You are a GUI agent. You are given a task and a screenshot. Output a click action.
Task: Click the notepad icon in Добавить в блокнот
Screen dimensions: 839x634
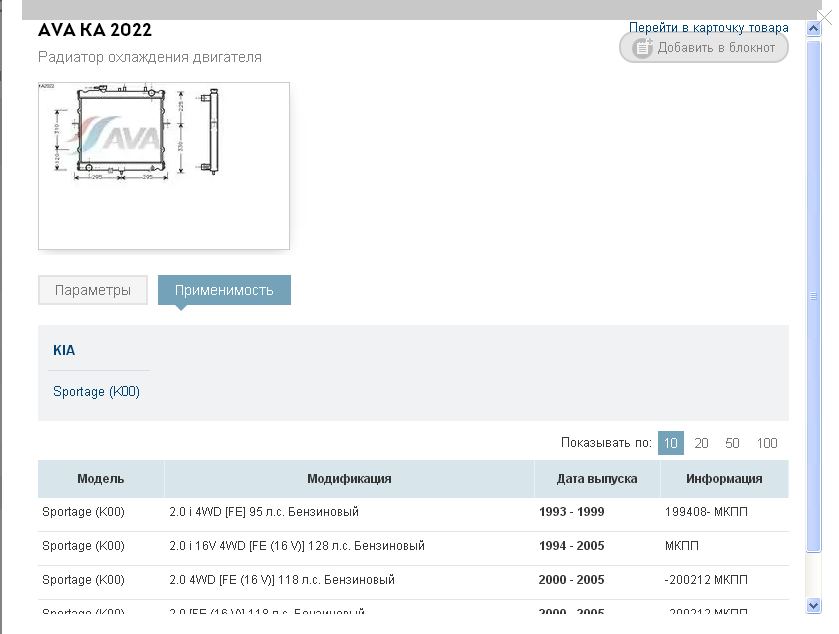click(642, 48)
